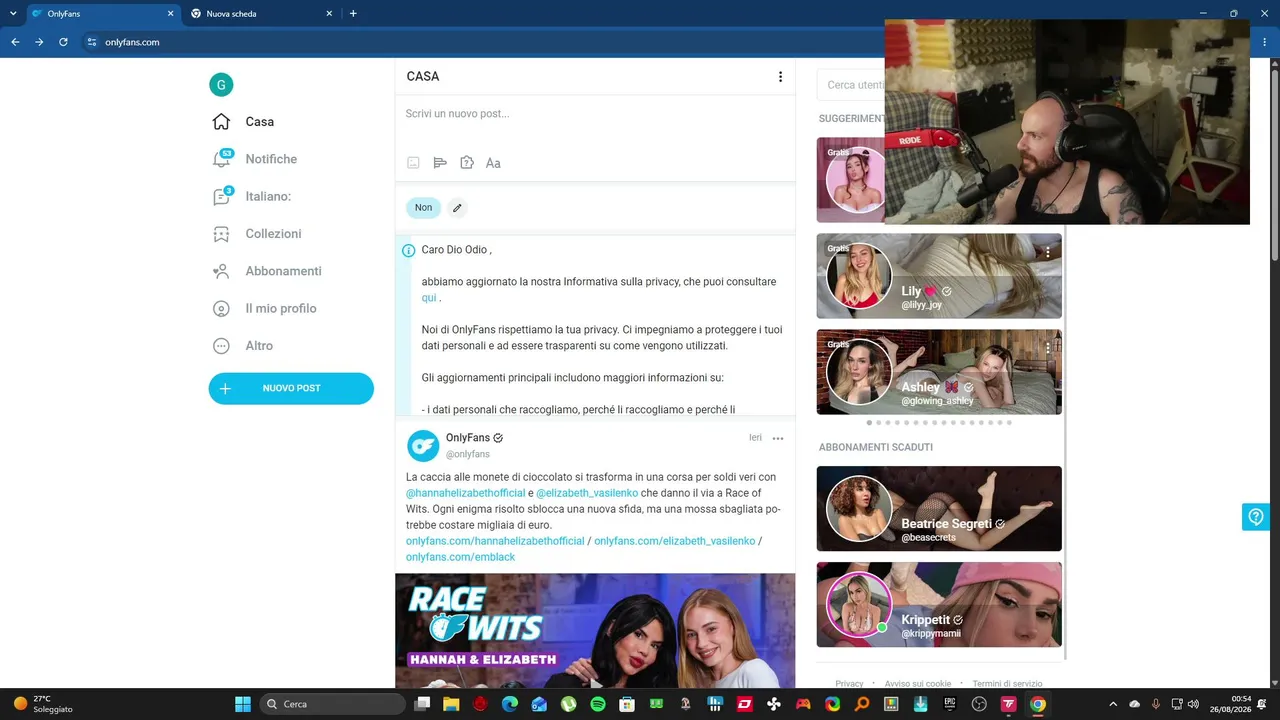Open the Altro more-options icon

point(221,346)
